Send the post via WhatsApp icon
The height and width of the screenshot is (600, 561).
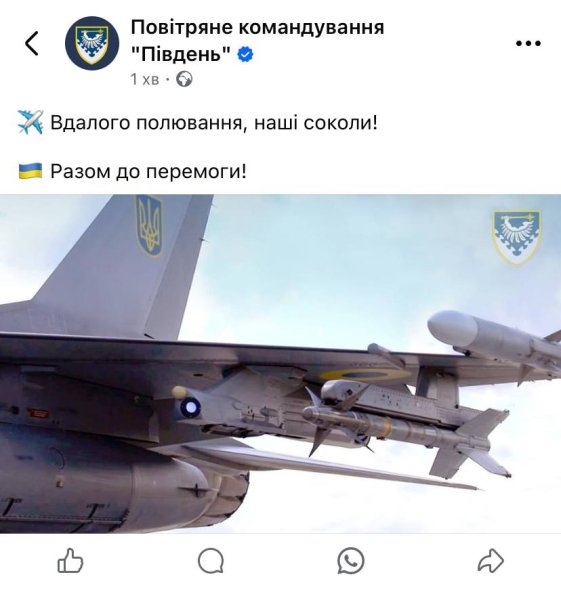(x=351, y=561)
